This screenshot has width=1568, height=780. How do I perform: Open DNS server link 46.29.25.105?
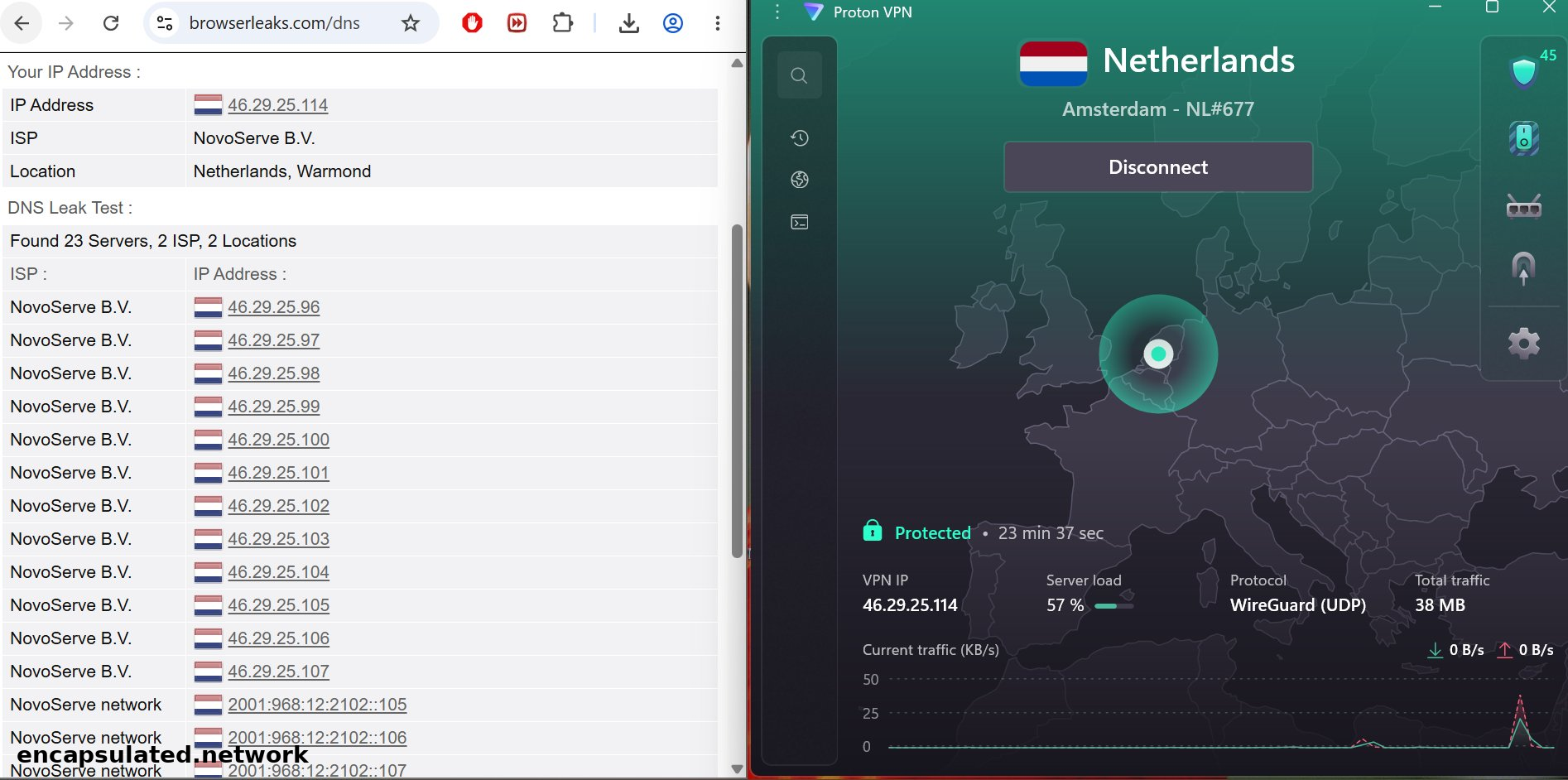pos(279,605)
